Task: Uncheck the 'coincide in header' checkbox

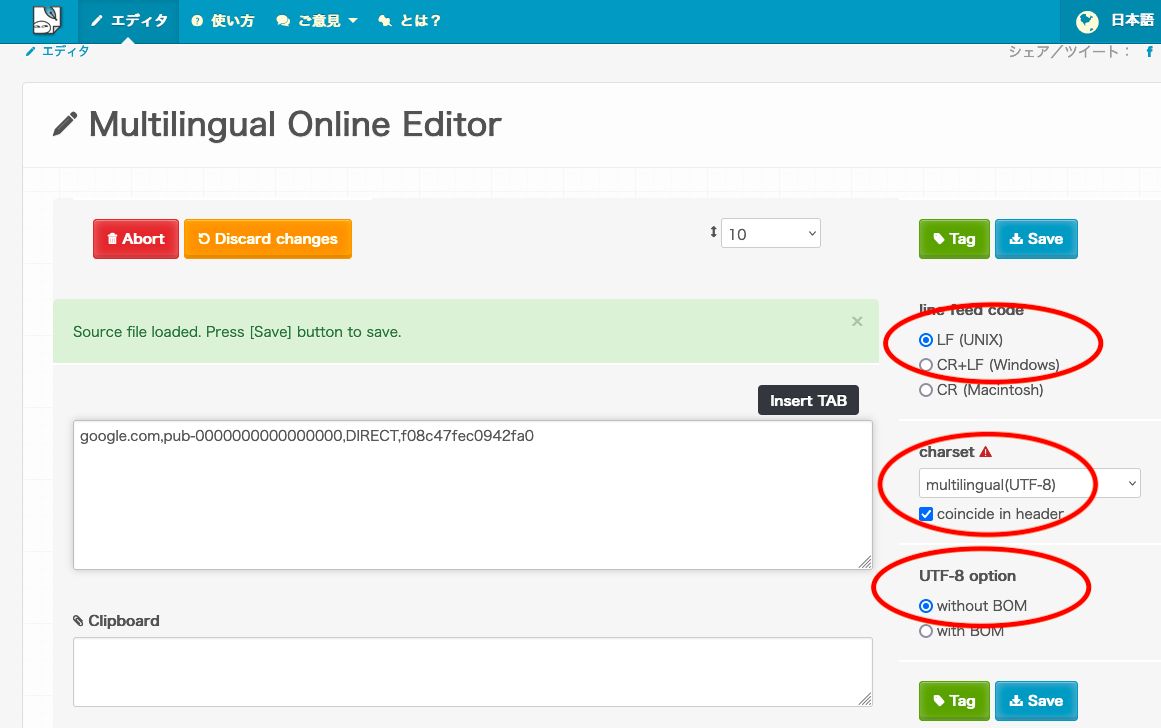Action: pos(926,514)
